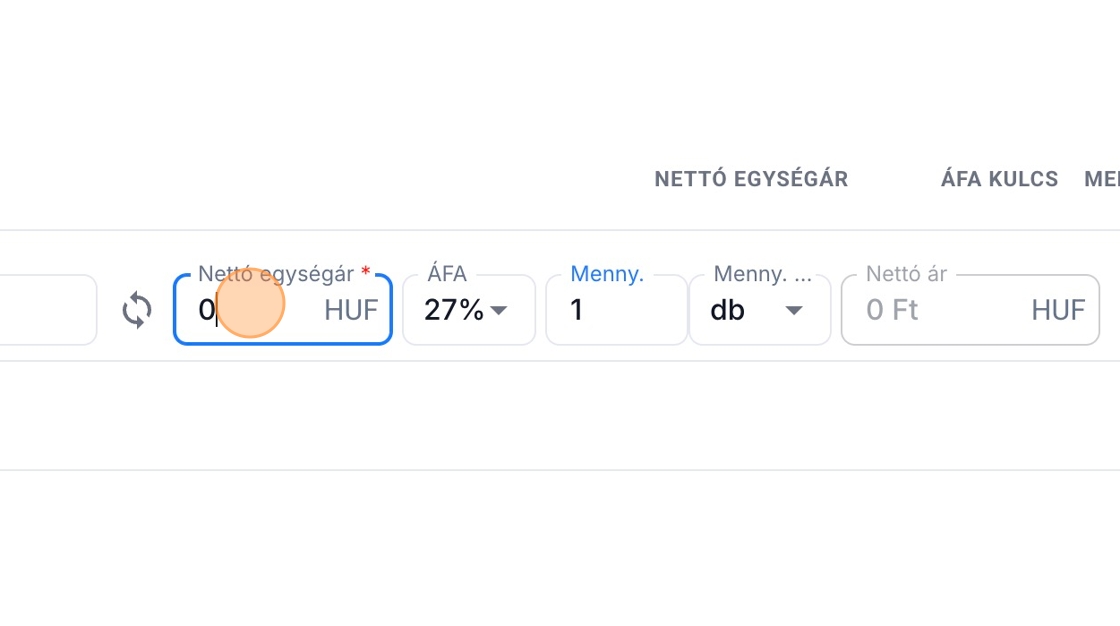Viewport: 1120px width, 626px height.
Task: Click the cut-off MEN column header
Action: (x=1102, y=179)
